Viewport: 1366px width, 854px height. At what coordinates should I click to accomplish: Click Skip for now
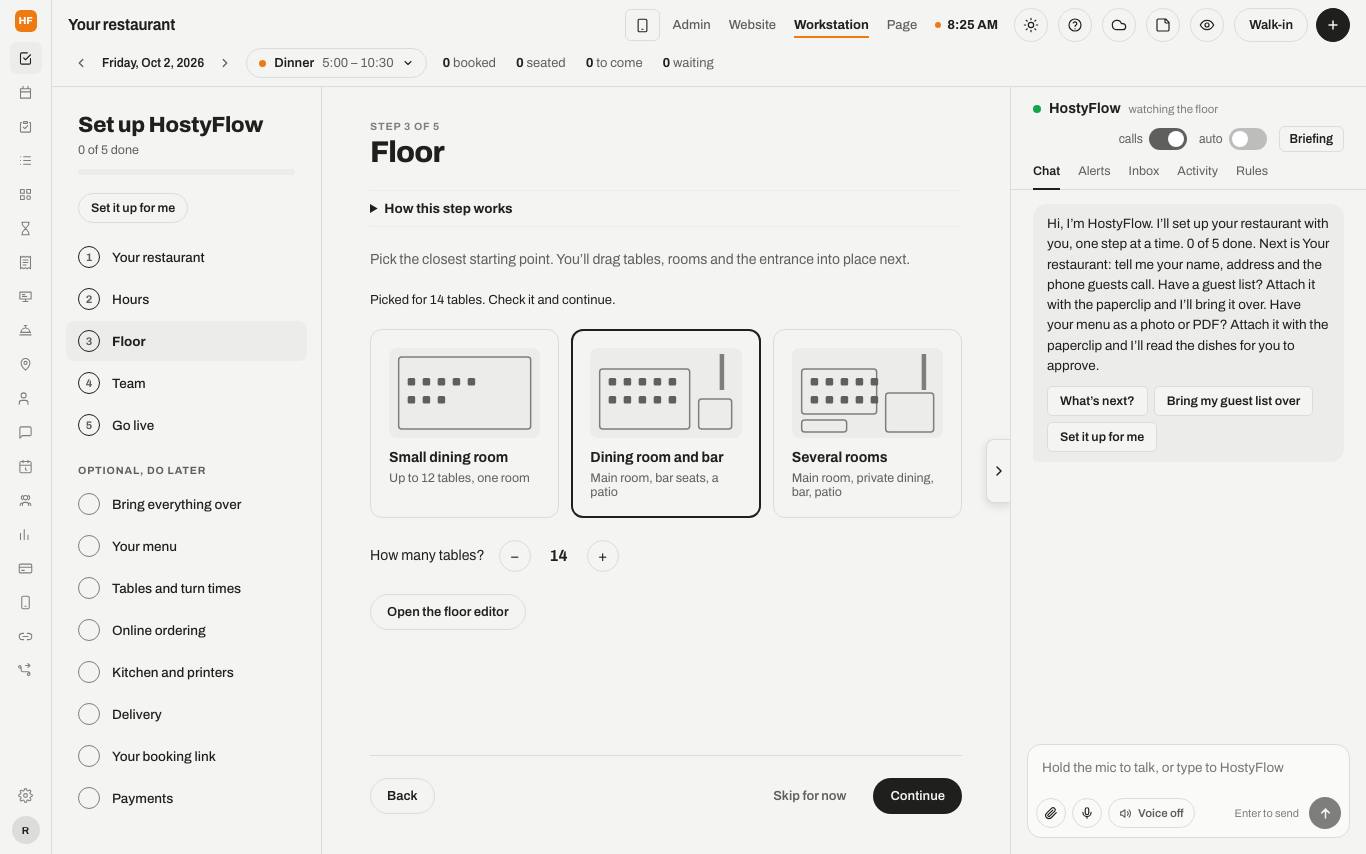click(809, 796)
